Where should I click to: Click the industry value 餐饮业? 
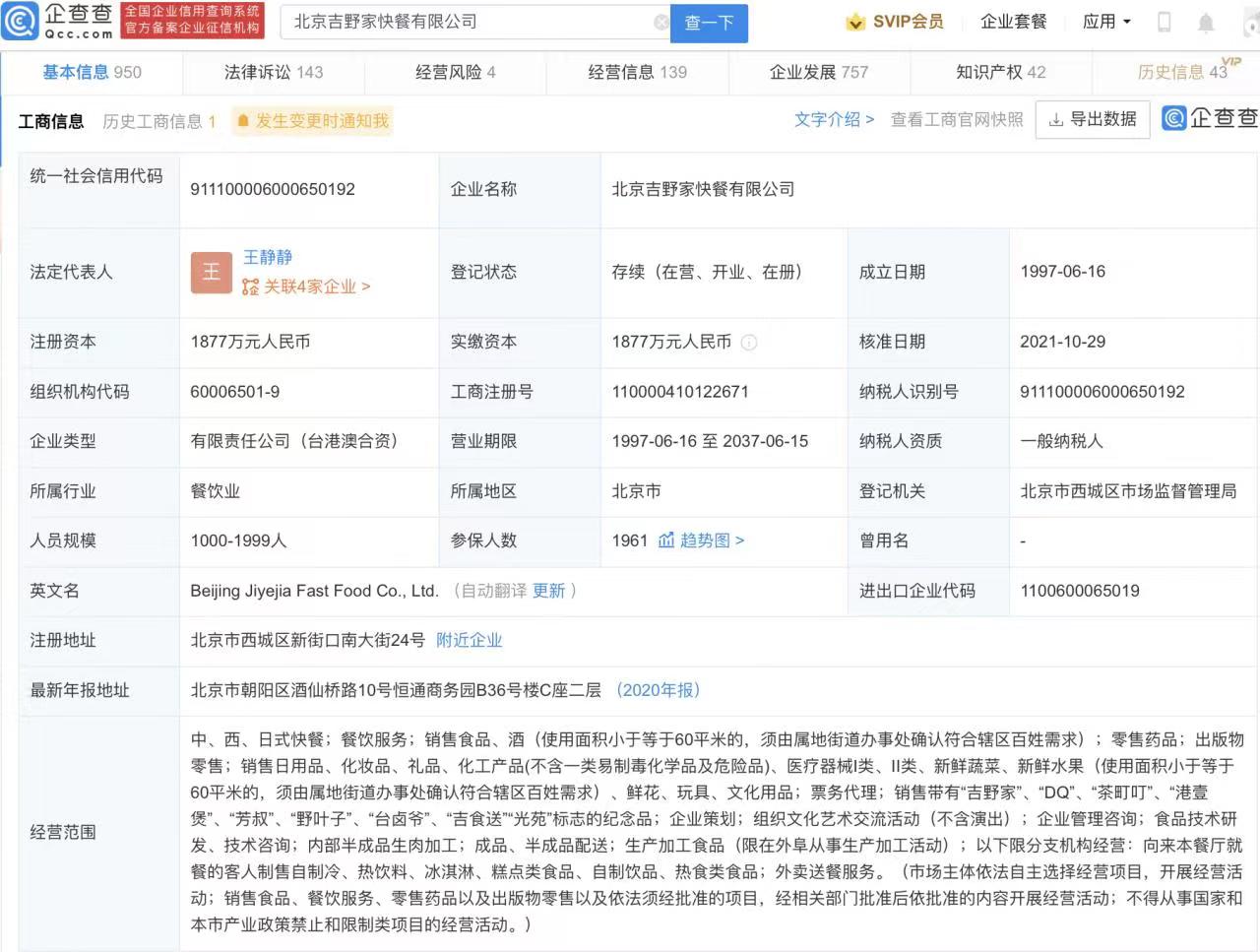216,491
